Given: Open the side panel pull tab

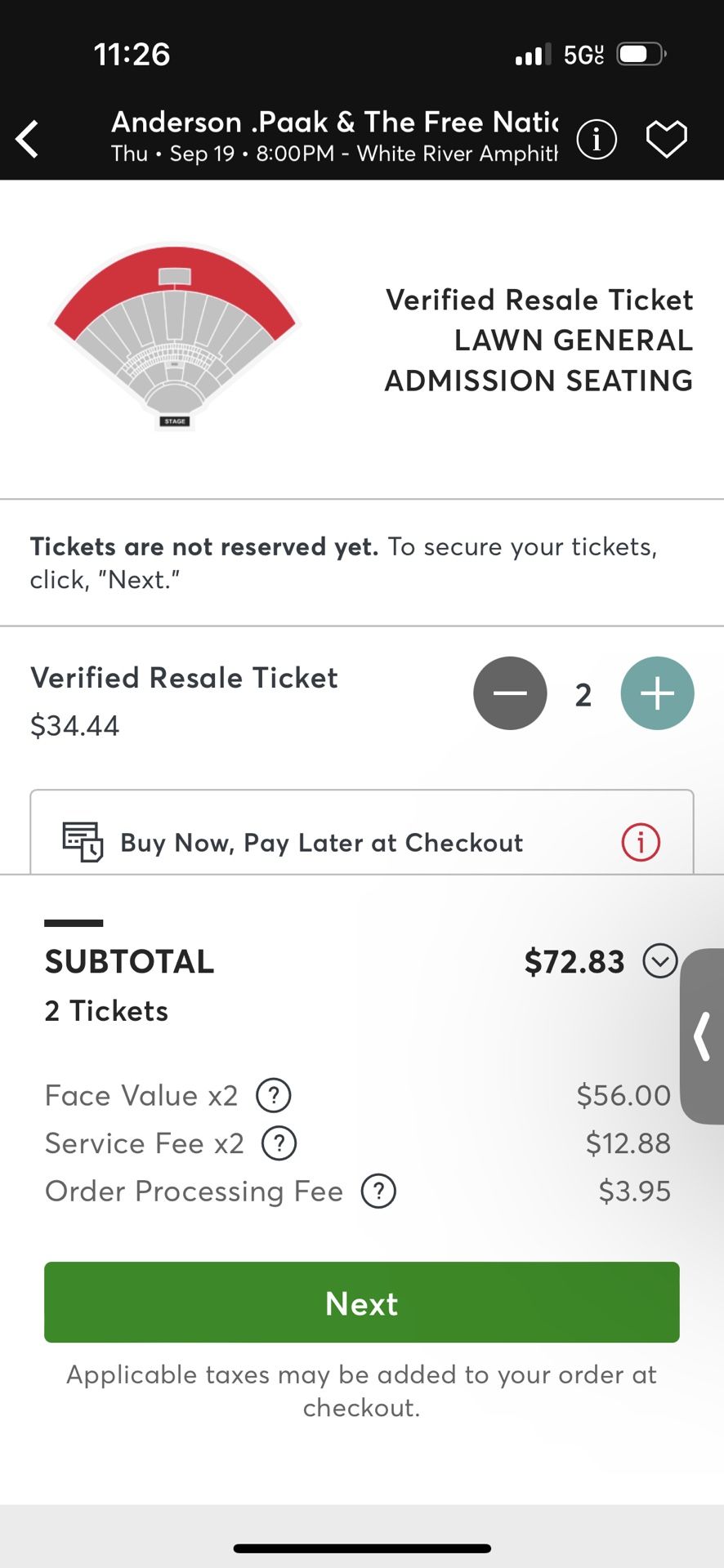Looking at the screenshot, I should (702, 1036).
